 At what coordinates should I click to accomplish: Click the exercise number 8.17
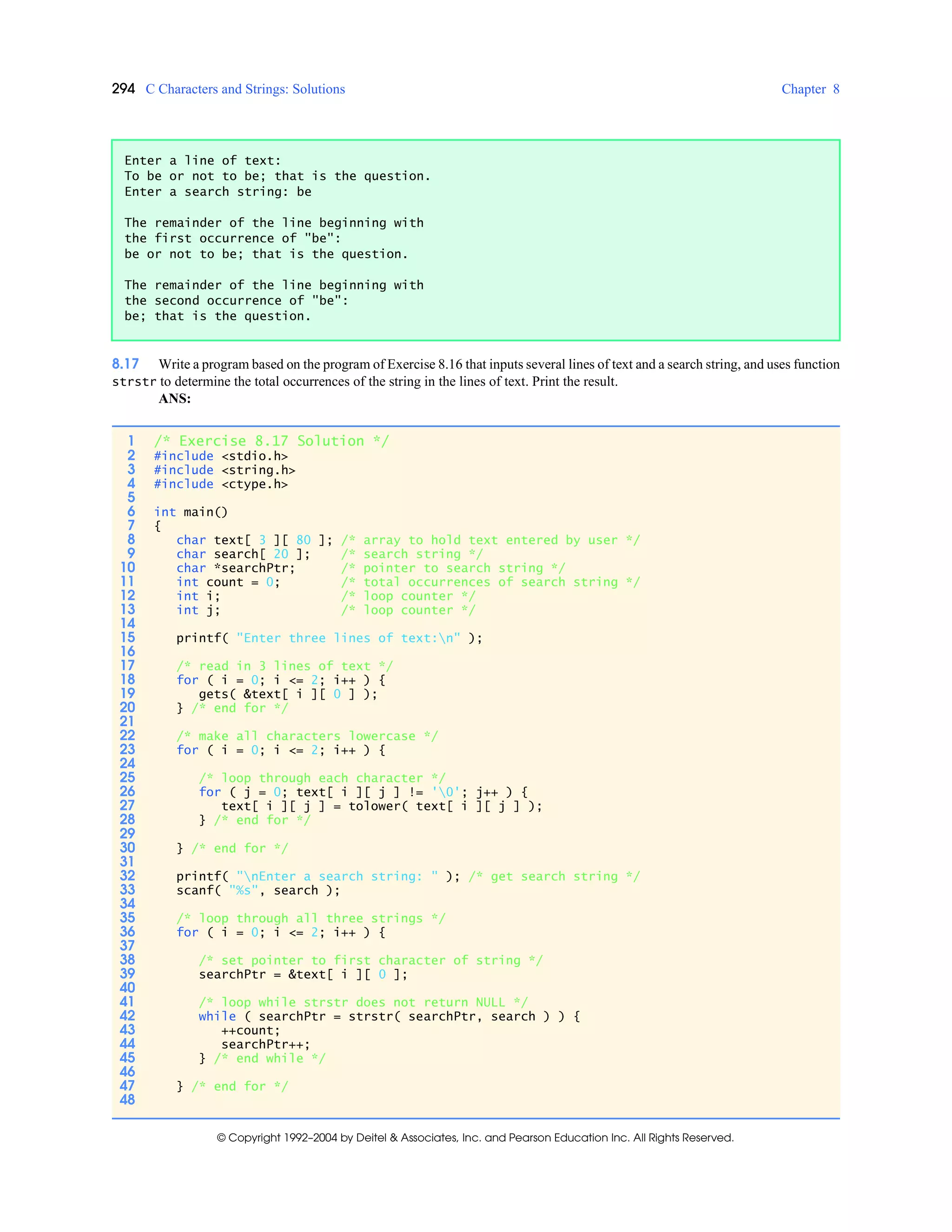pos(125,364)
